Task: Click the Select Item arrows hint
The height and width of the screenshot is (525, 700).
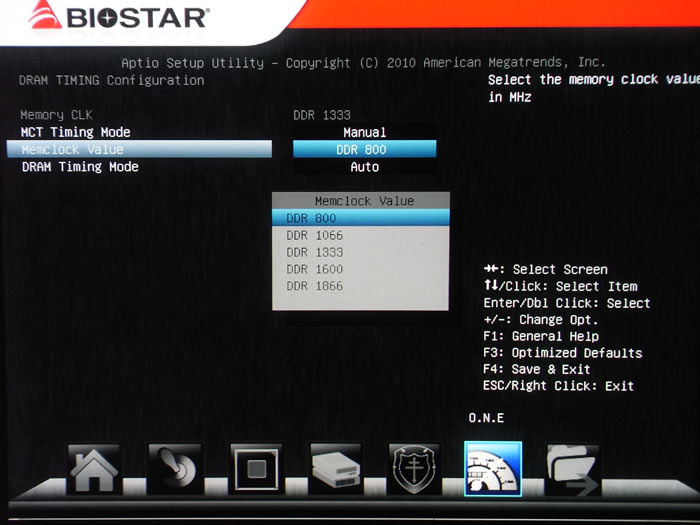Action: (x=561, y=286)
